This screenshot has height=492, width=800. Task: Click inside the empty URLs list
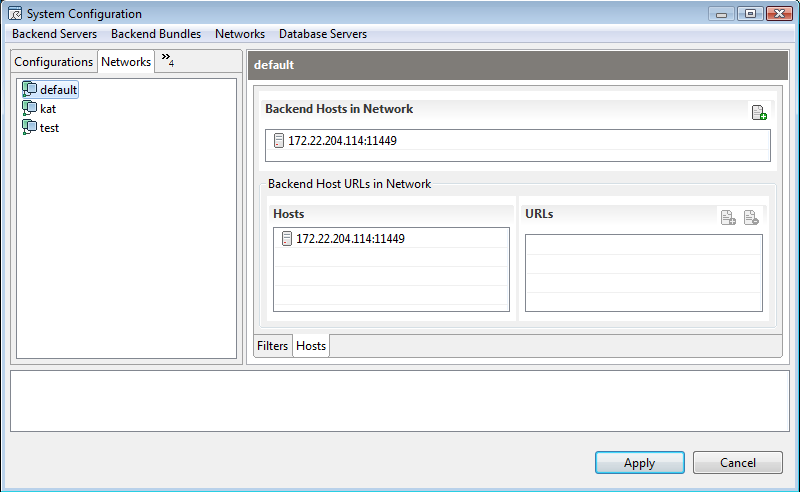644,273
